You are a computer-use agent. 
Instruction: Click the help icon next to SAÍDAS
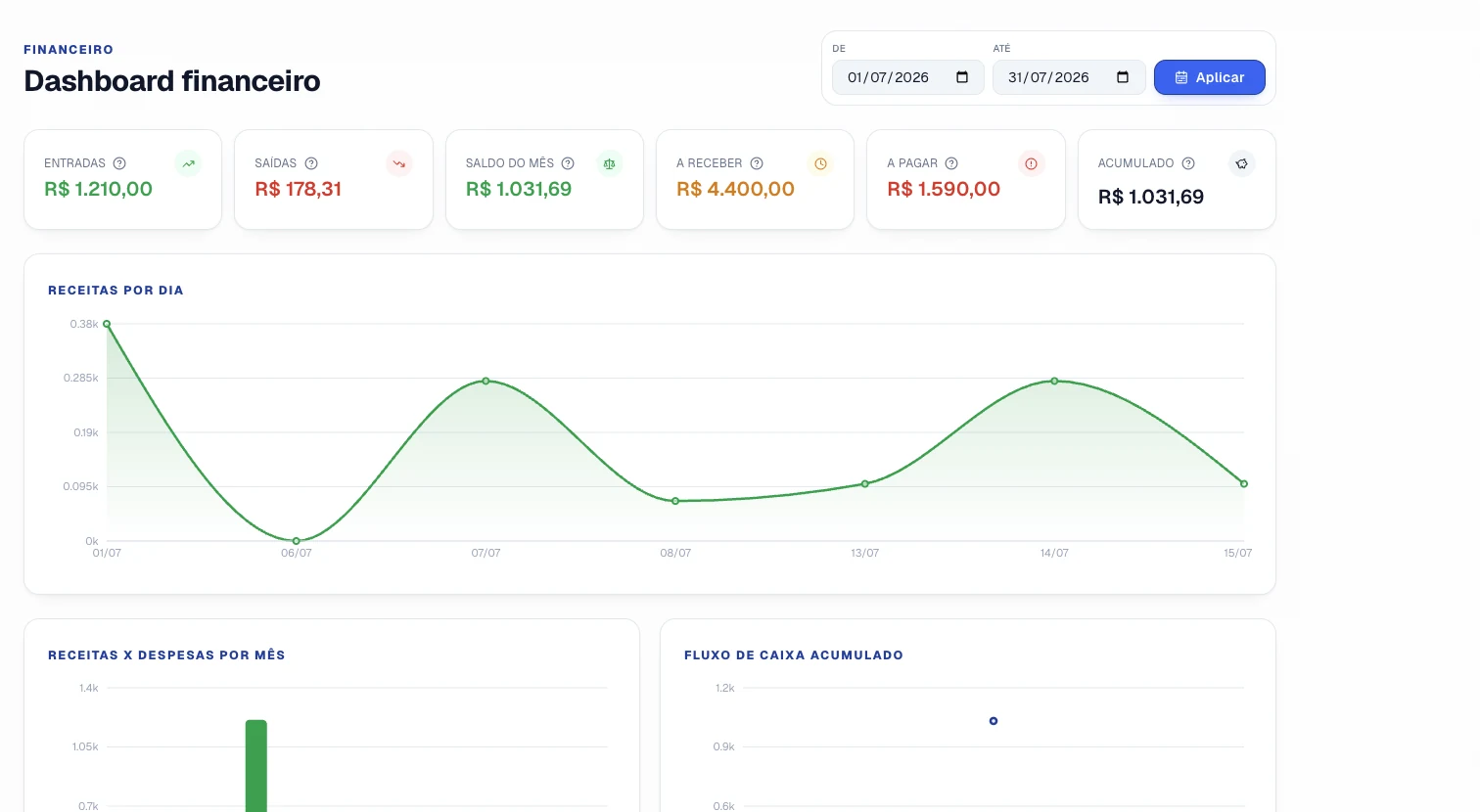click(x=311, y=163)
